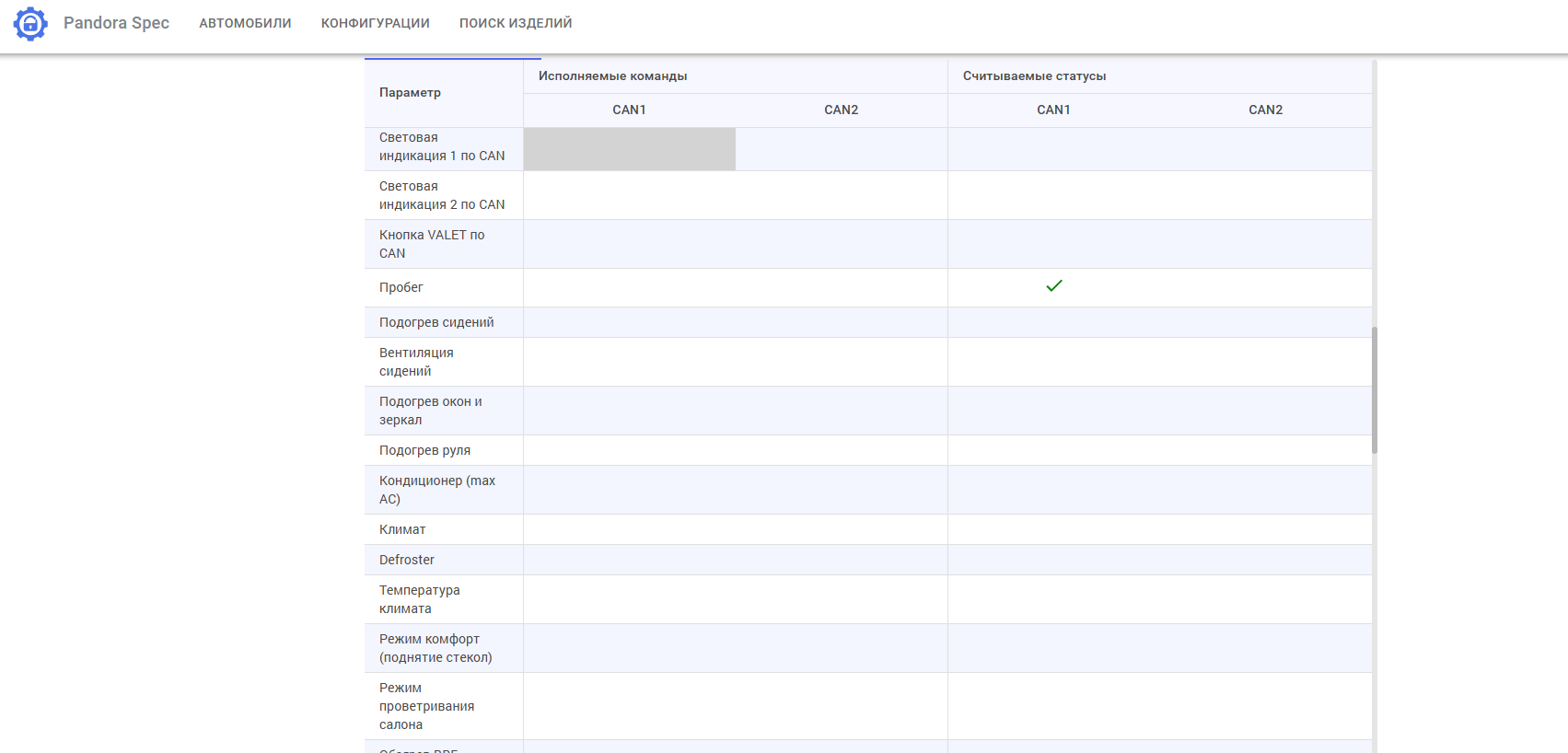Click the Считываемые статусы header

click(x=1034, y=76)
